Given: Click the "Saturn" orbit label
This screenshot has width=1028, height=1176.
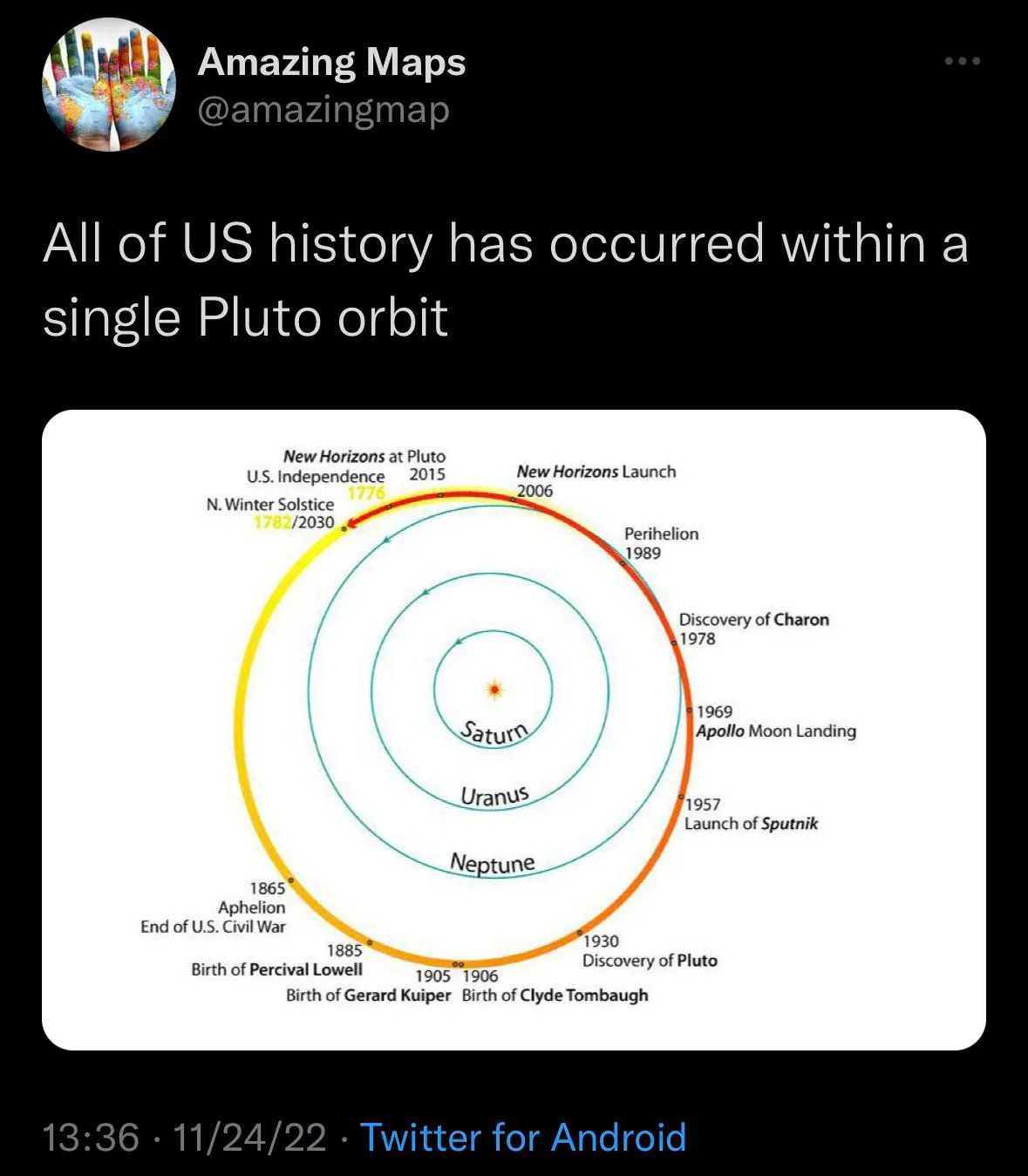Looking at the screenshot, I should click(x=494, y=733).
